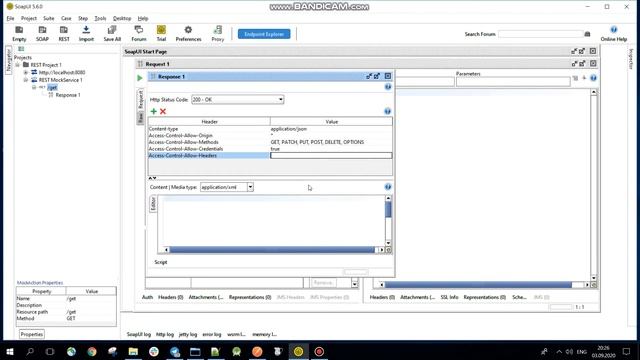Open help icon beside header add/remove buttons
This screenshot has height=360, width=640.
(x=387, y=111)
